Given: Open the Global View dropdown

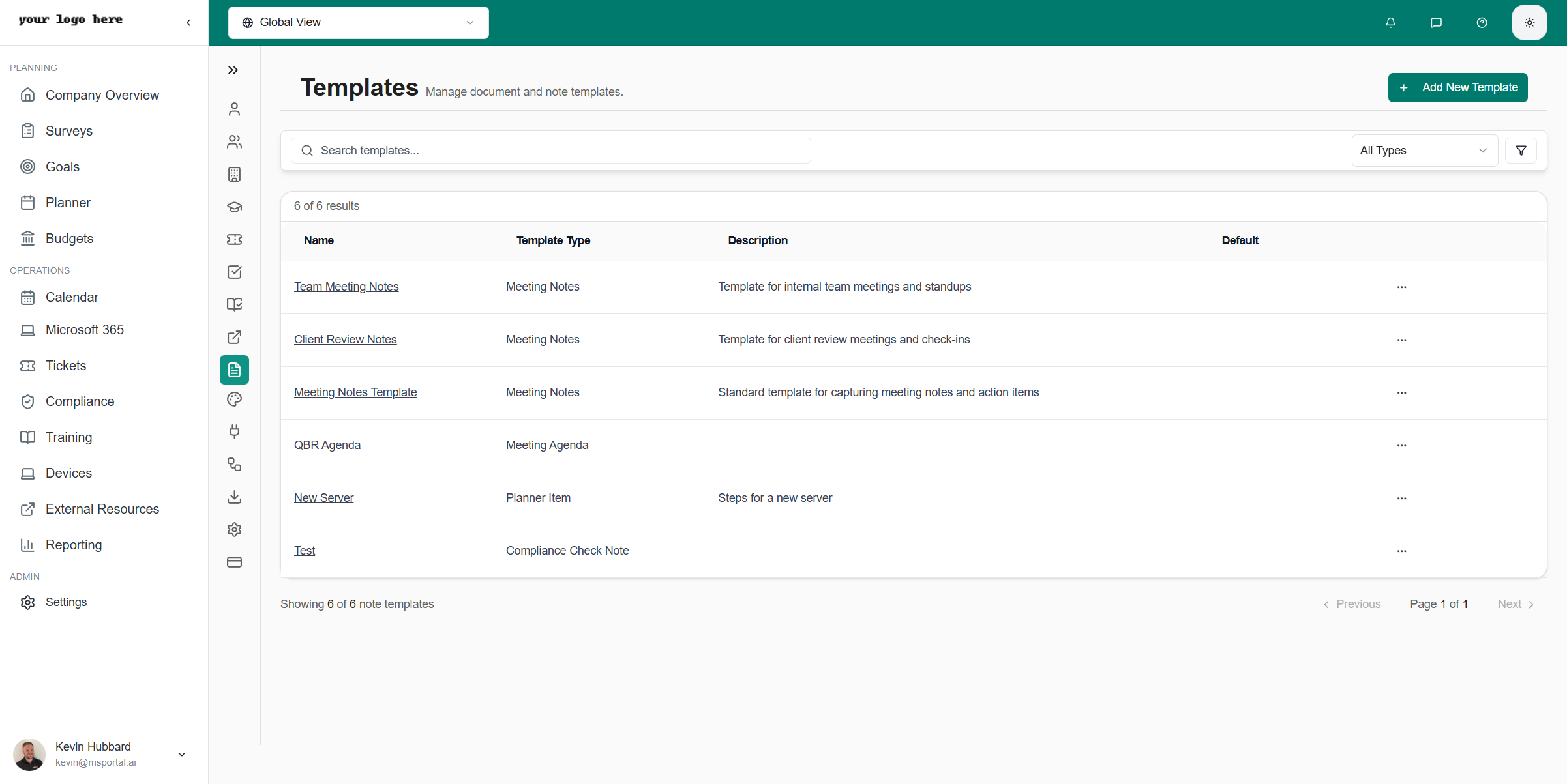Looking at the screenshot, I should coord(358,23).
